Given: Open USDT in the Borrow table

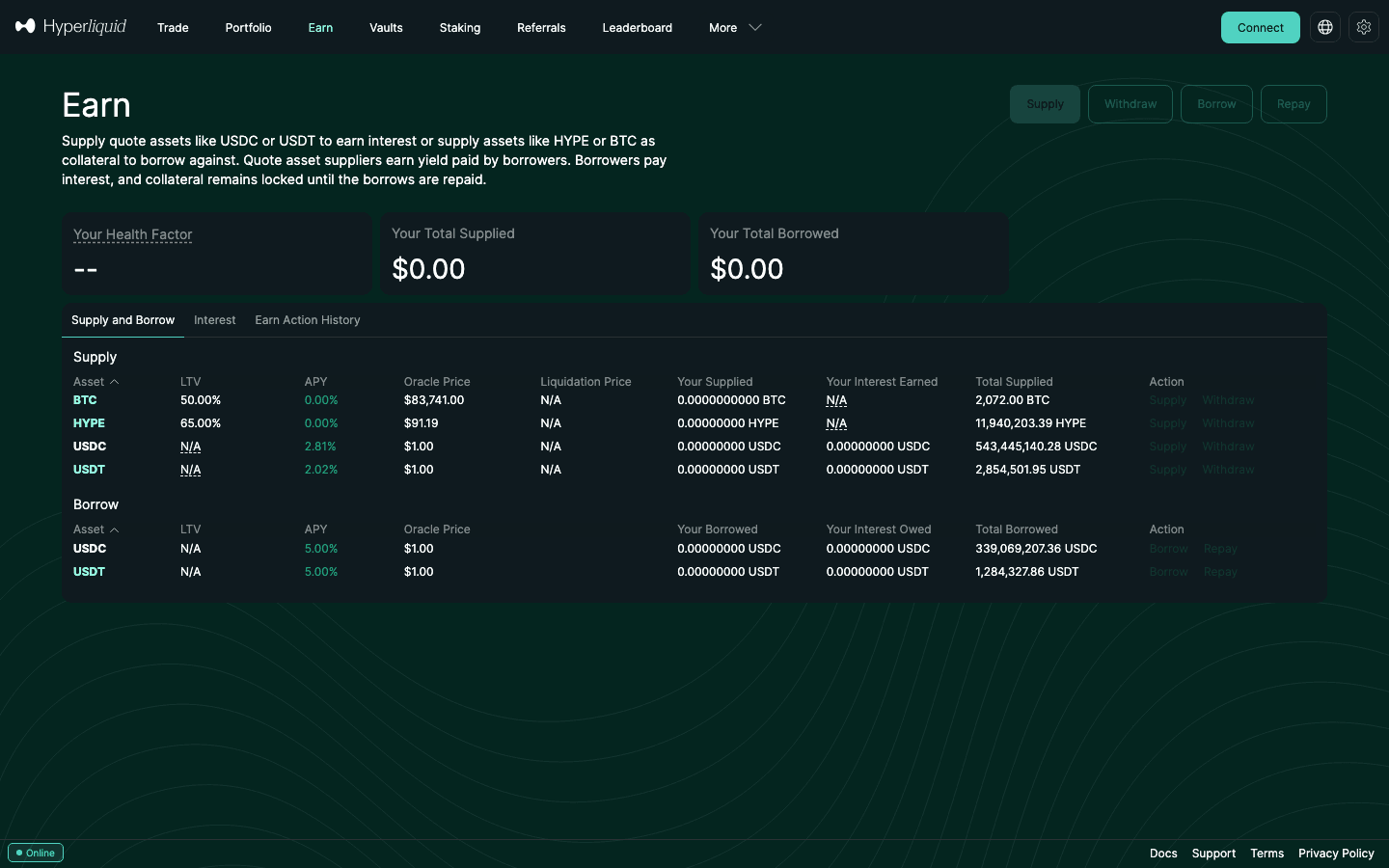Looking at the screenshot, I should [x=89, y=572].
